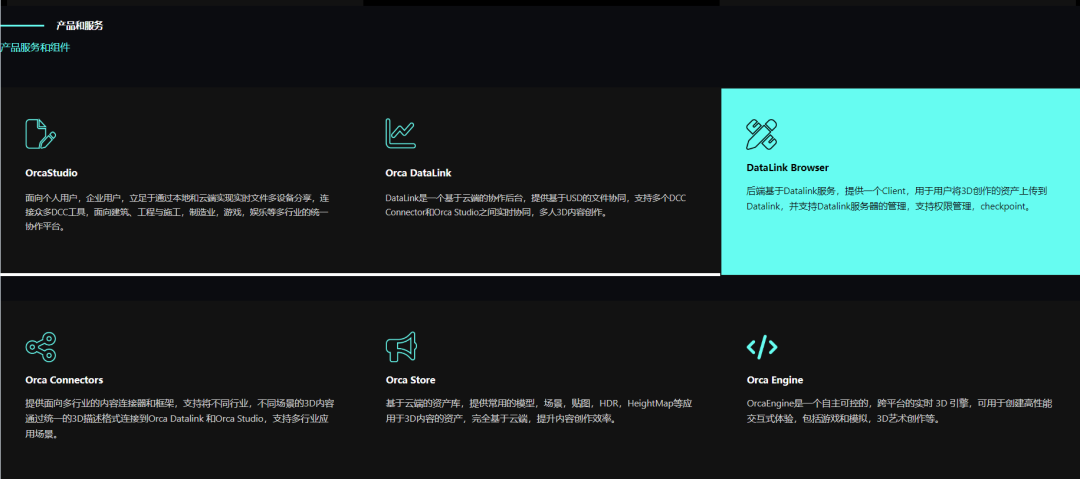Click the Orca DataLink line chart icon
1080x479 pixels.
(x=400, y=134)
